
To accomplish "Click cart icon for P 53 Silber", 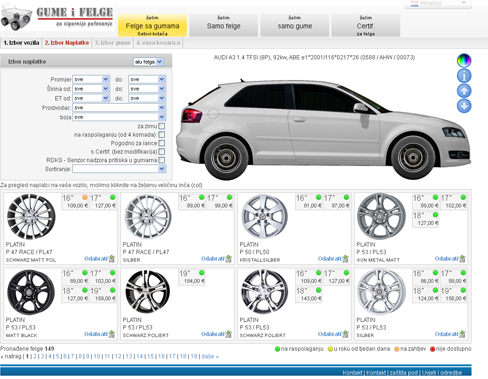I will click(462, 334).
